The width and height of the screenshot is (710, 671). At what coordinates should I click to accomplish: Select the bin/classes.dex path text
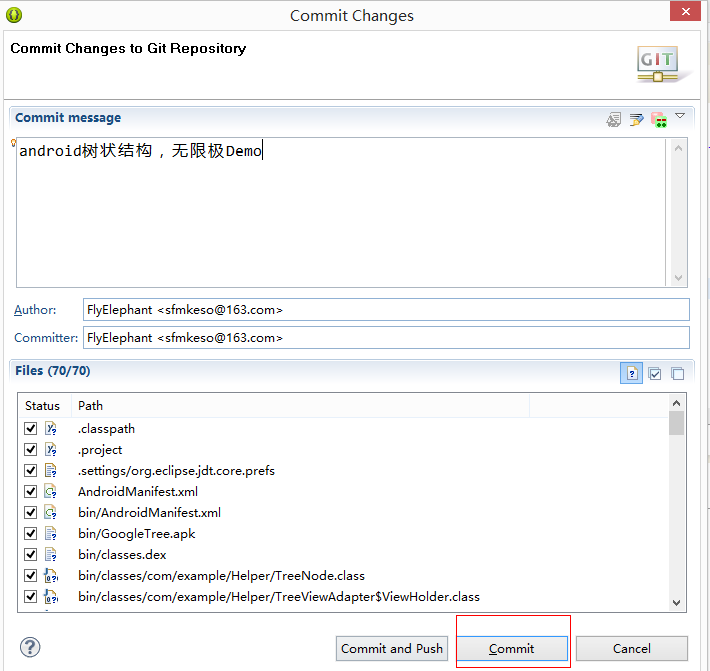coord(122,555)
